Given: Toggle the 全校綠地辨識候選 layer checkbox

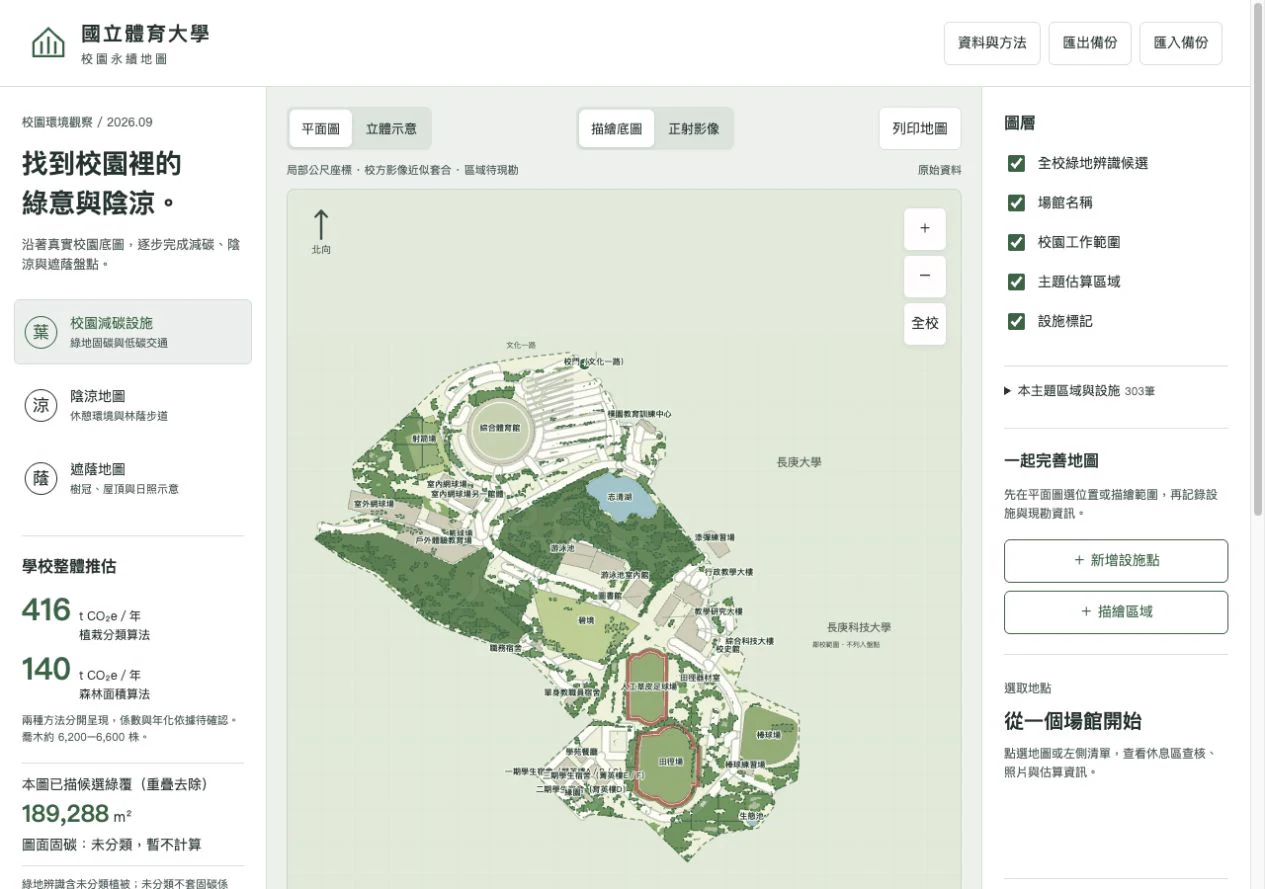Looking at the screenshot, I should tap(1016, 163).
